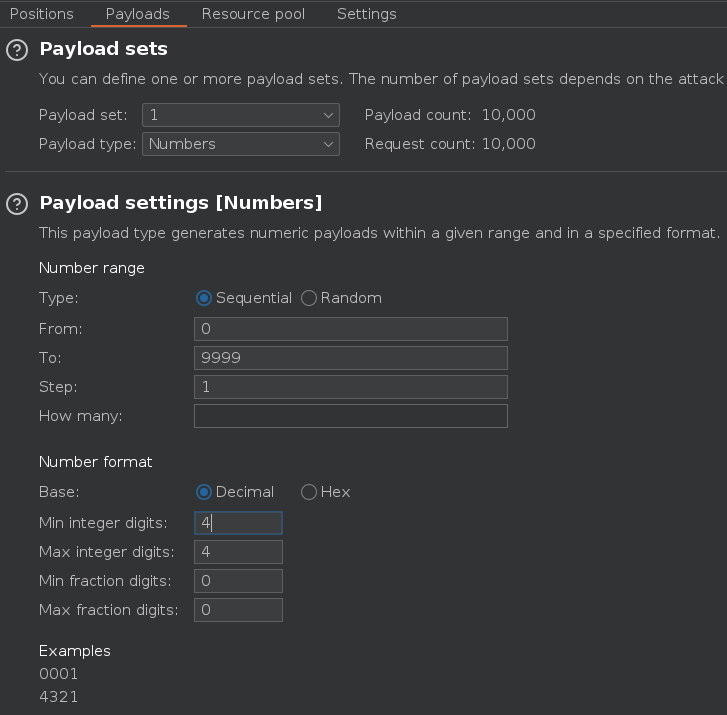Open help for Payload sets section
Screen dimensions: 727x715
tap(16, 50)
